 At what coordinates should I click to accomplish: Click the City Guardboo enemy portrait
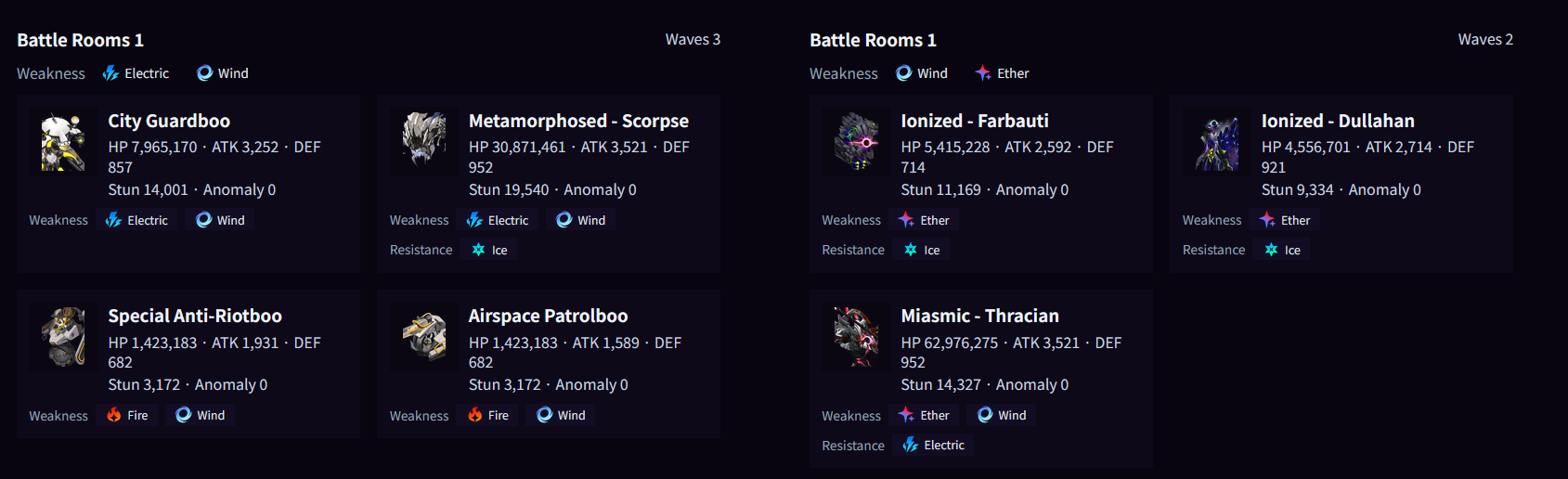coord(63,141)
